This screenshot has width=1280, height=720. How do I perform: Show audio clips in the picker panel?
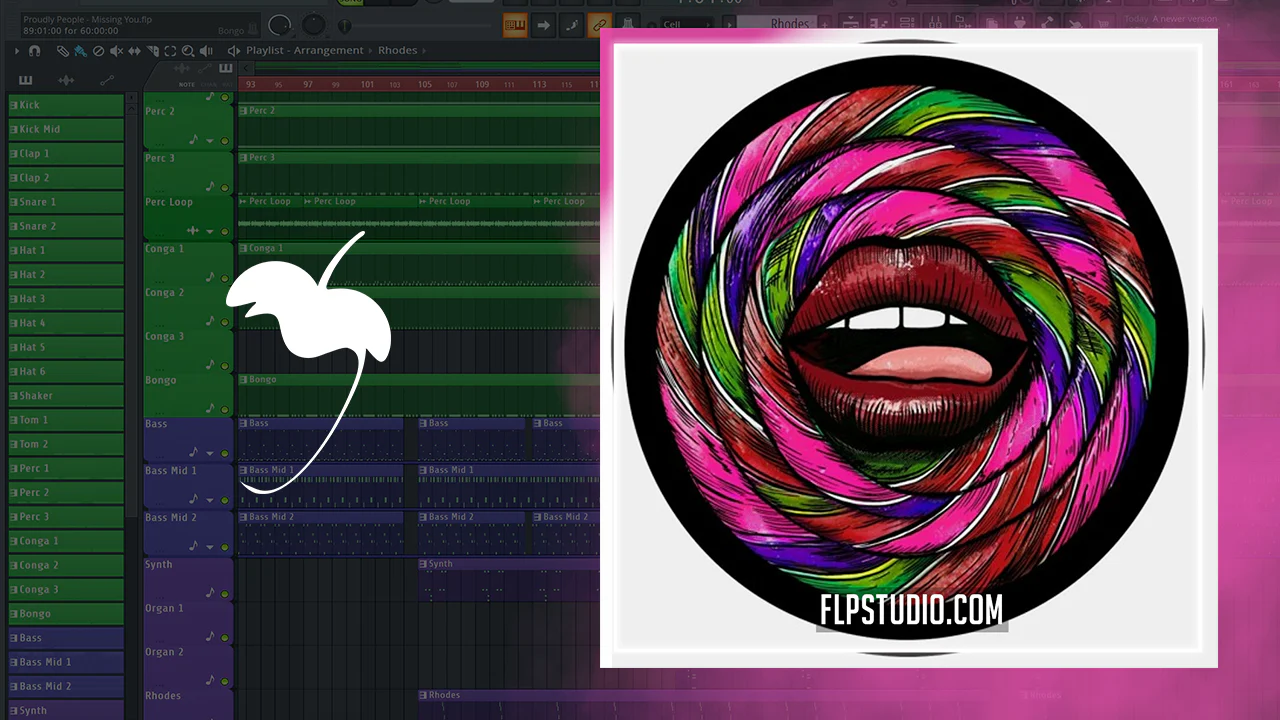click(66, 80)
